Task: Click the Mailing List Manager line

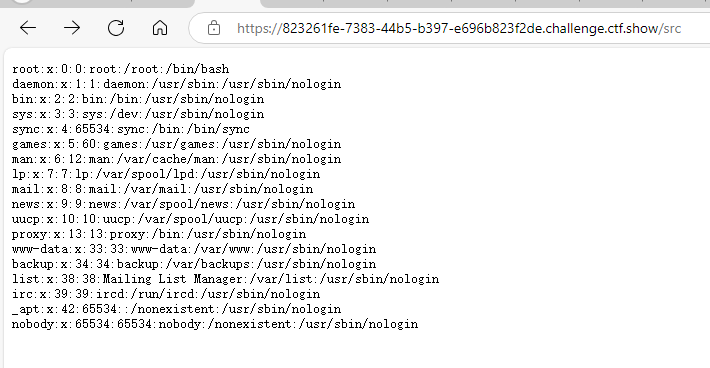Action: [x=225, y=278]
